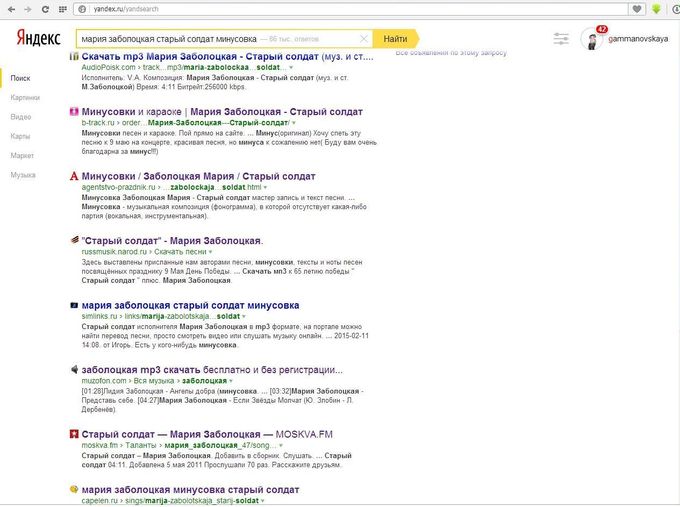Go forward with browser forward arrow
The height and width of the screenshot is (507, 680).
[28, 9]
